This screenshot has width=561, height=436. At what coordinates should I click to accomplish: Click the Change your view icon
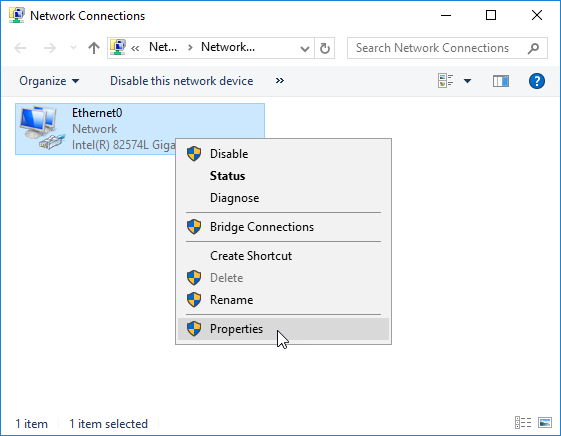point(445,81)
